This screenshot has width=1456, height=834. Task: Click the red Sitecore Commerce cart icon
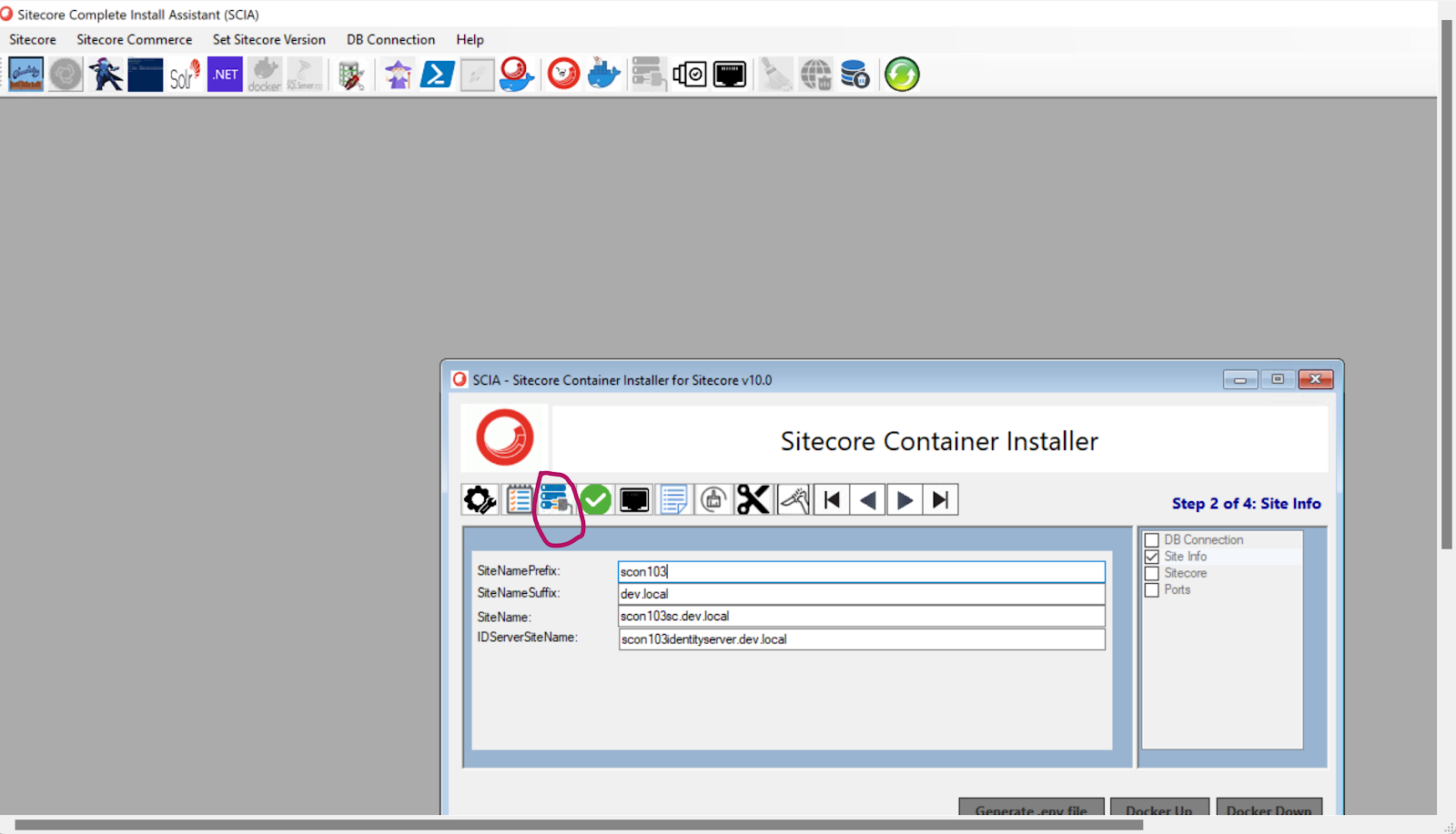[x=564, y=75]
